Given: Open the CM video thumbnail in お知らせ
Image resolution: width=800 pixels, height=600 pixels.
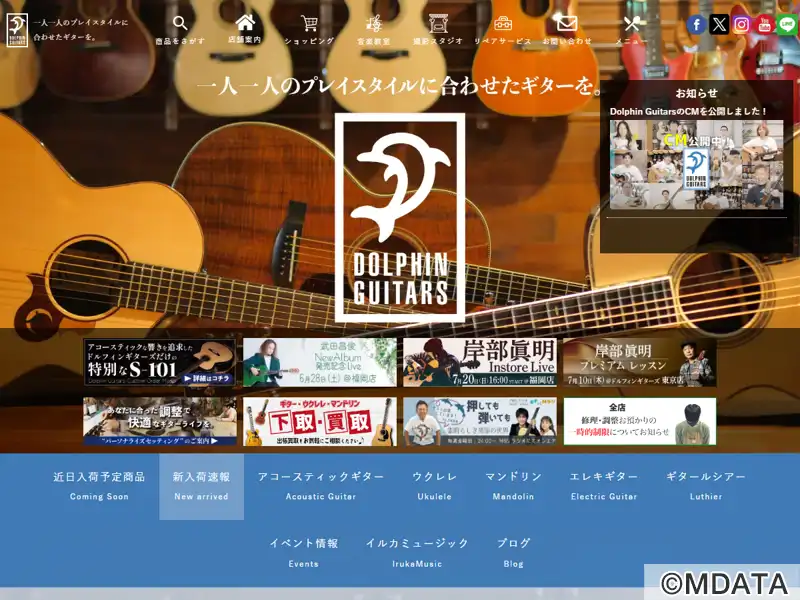Looking at the screenshot, I should click(x=696, y=164).
